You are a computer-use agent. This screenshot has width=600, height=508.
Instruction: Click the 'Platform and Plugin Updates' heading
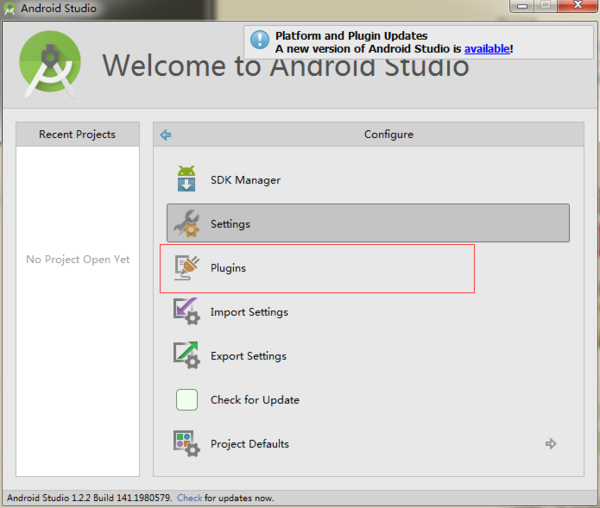tap(351, 36)
